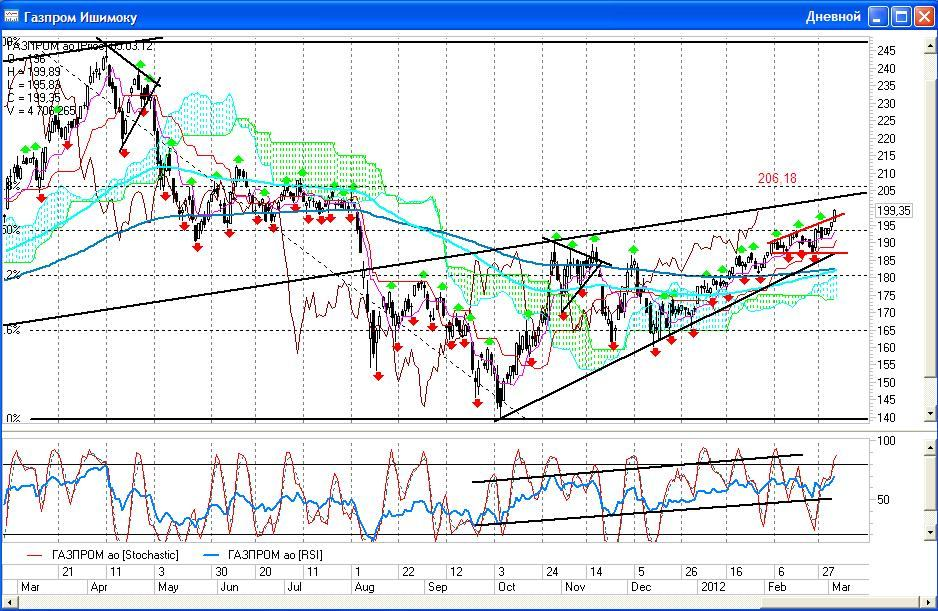Image resolution: width=938 pixels, height=611 pixels.
Task: Click the 140 price axis label
Action: point(887,418)
